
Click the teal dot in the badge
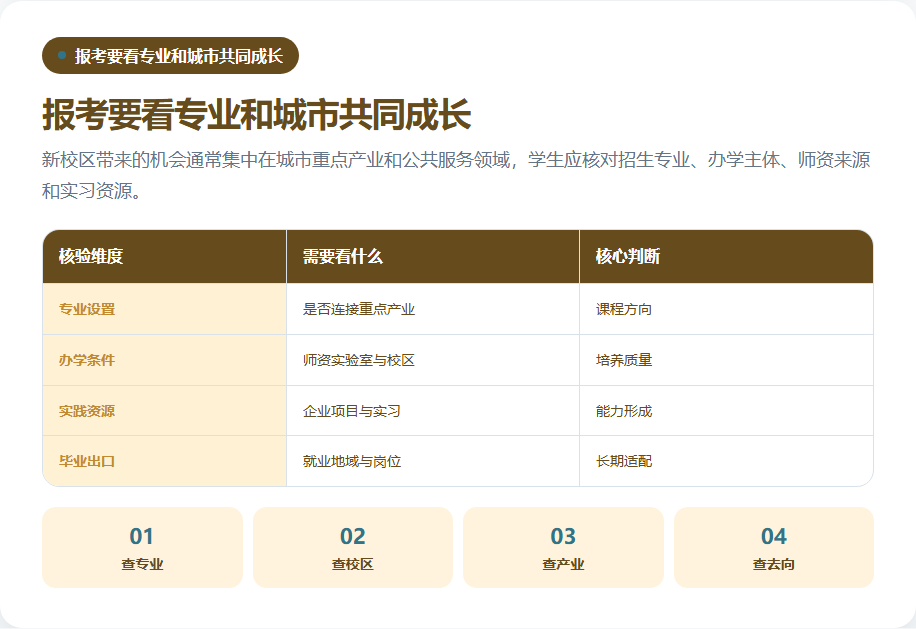tap(62, 55)
